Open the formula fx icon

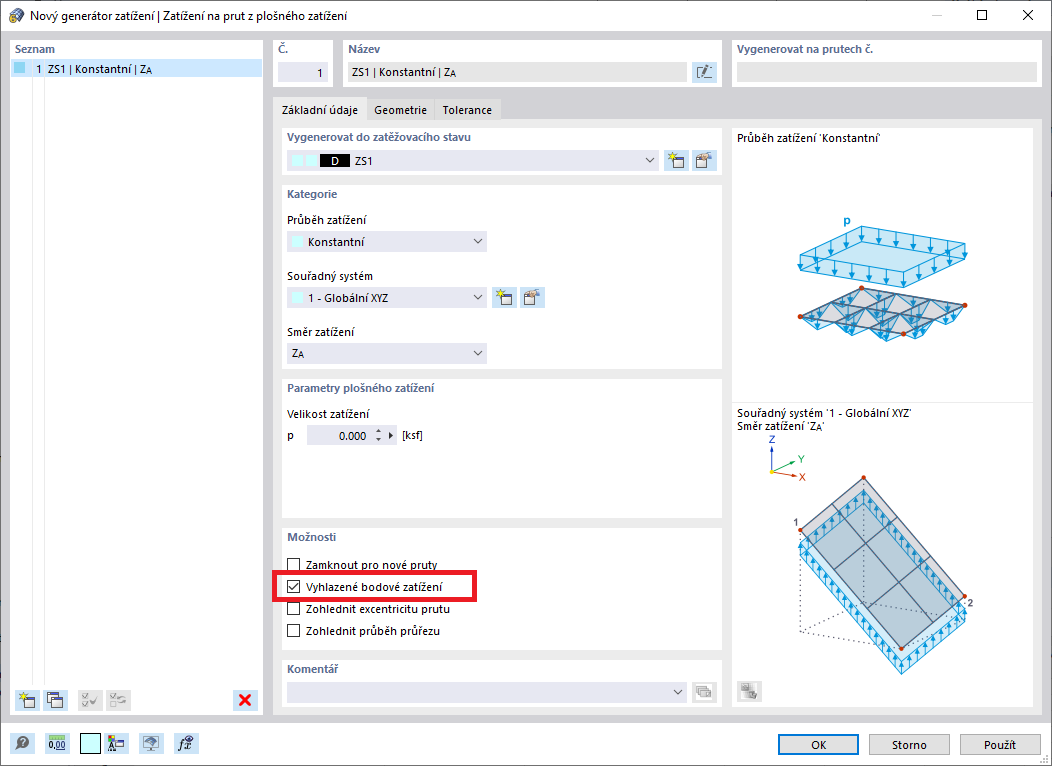click(186, 743)
